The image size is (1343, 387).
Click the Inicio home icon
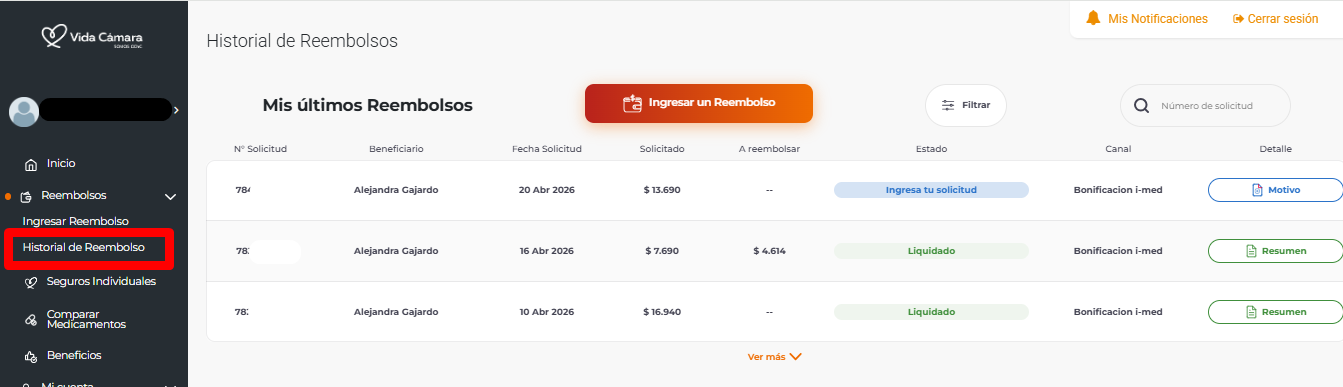point(30,164)
